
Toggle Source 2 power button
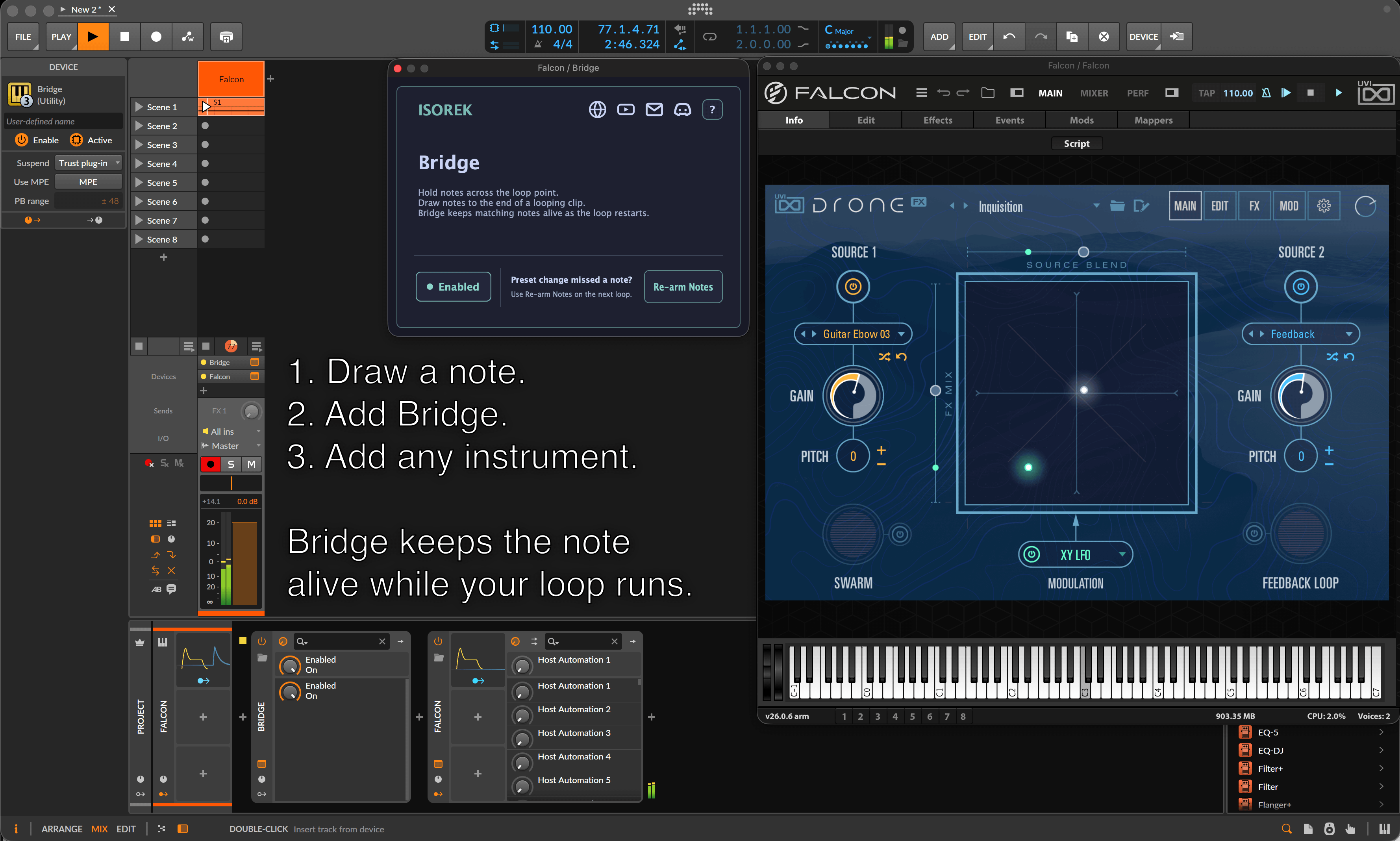click(1300, 287)
